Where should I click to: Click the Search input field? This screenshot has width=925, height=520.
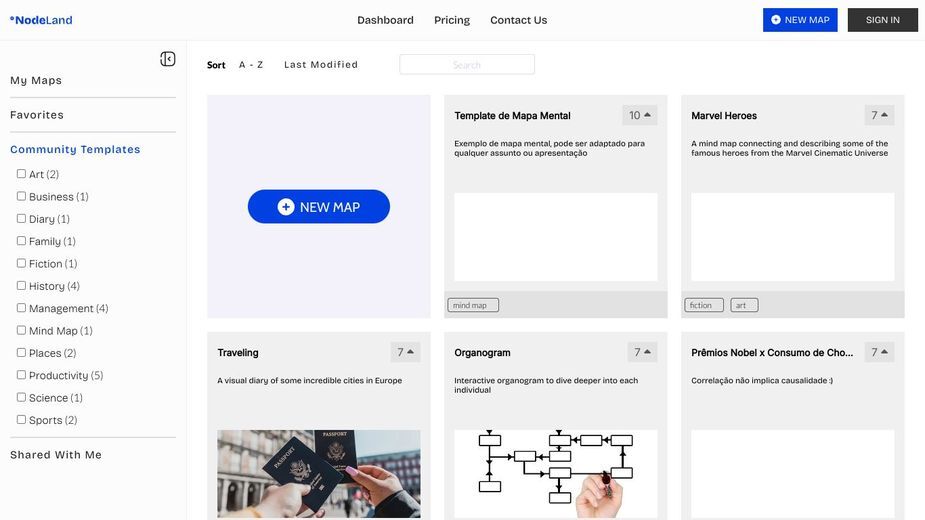click(467, 64)
